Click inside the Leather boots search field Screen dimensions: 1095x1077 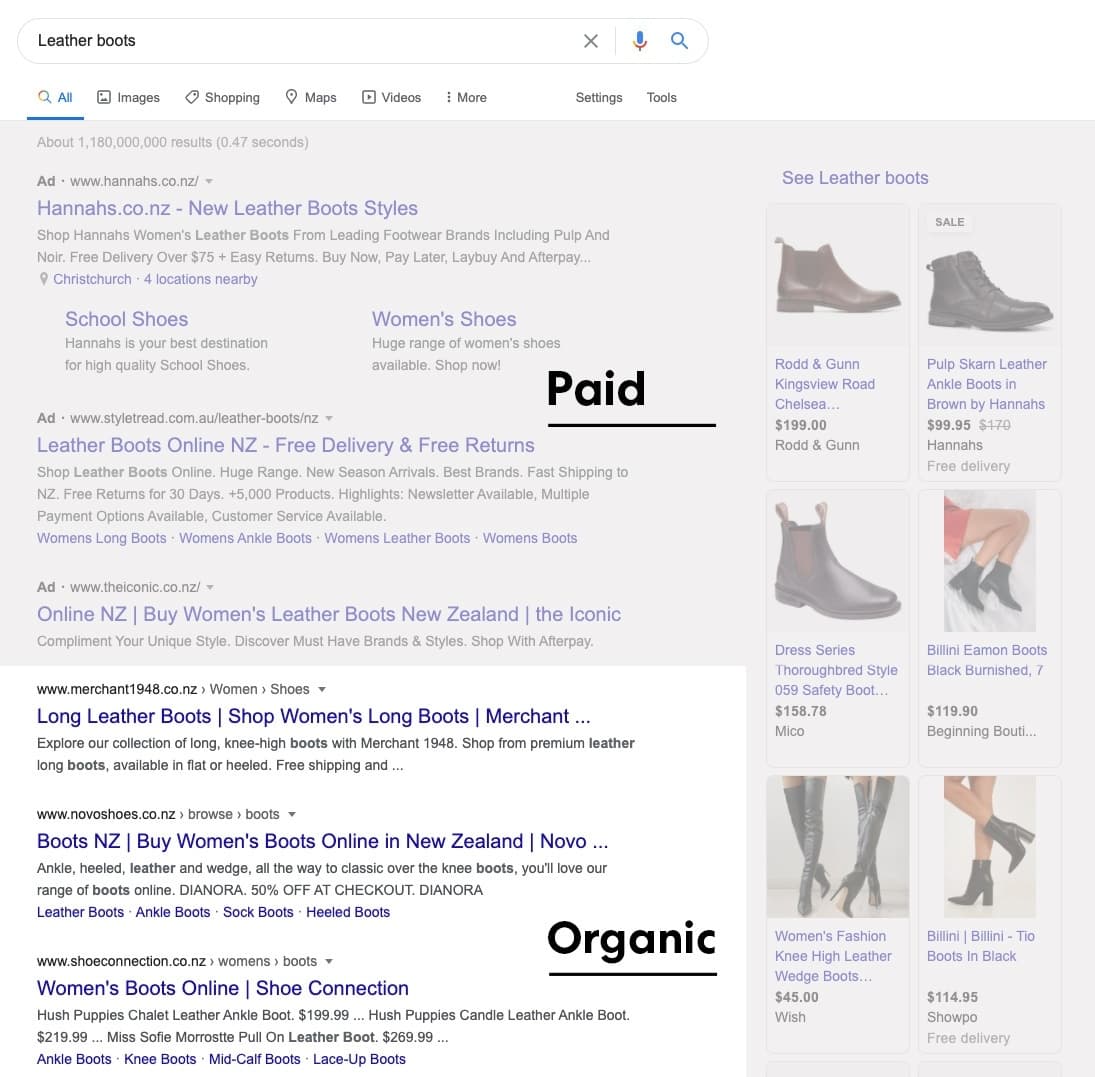(x=300, y=41)
